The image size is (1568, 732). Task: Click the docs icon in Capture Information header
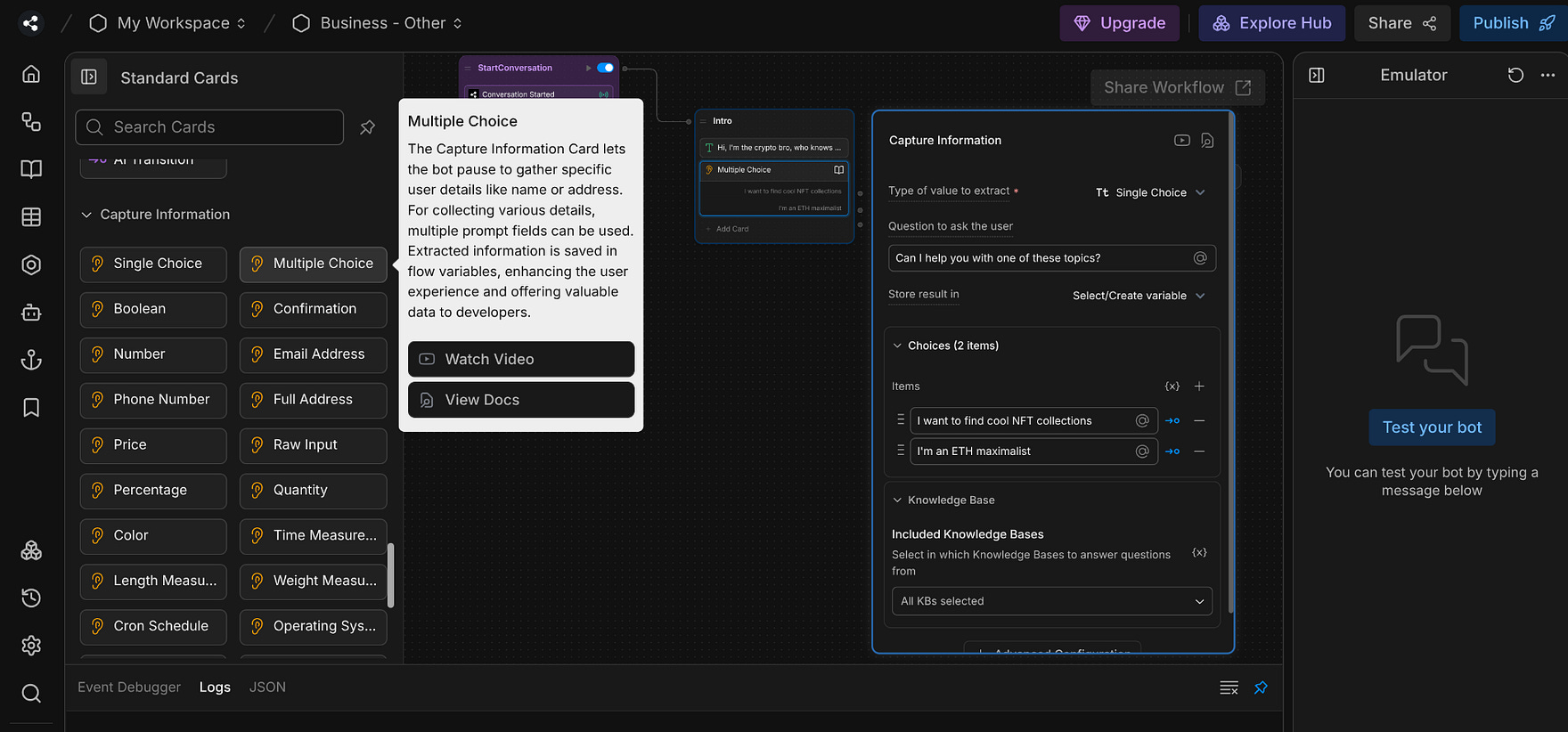[x=1207, y=140]
